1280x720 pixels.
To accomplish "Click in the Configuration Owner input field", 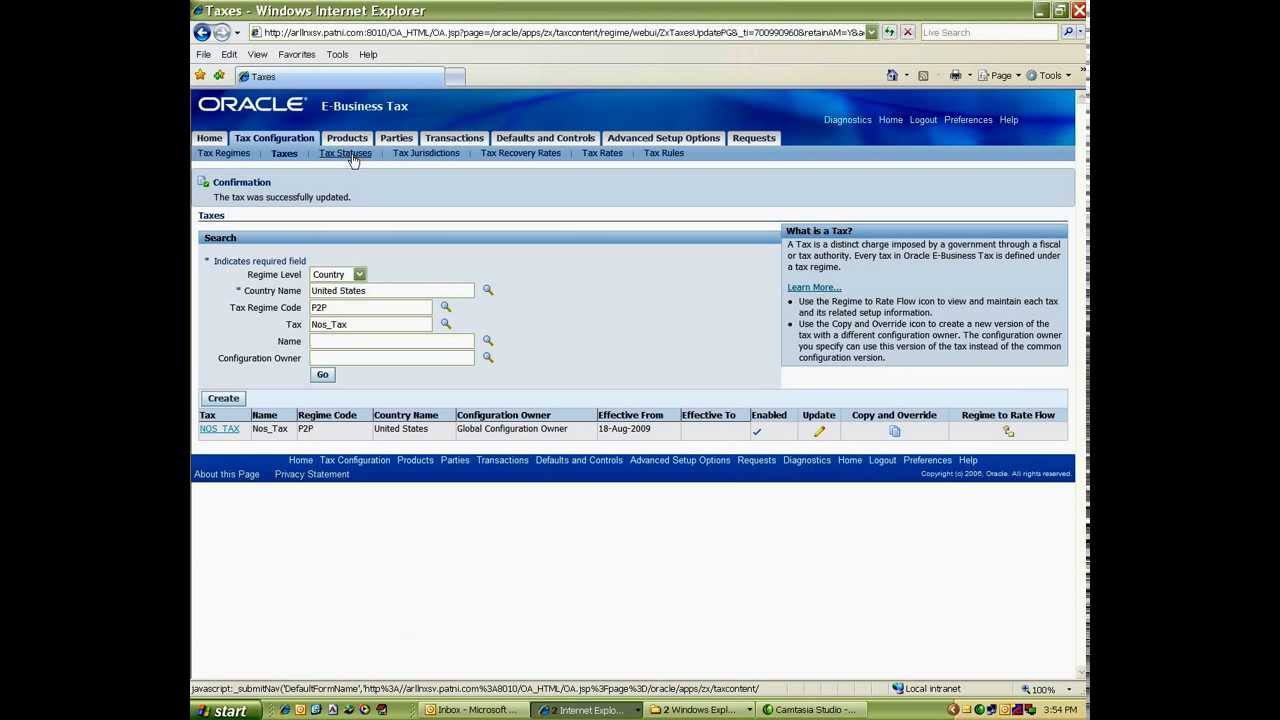I will pos(392,357).
